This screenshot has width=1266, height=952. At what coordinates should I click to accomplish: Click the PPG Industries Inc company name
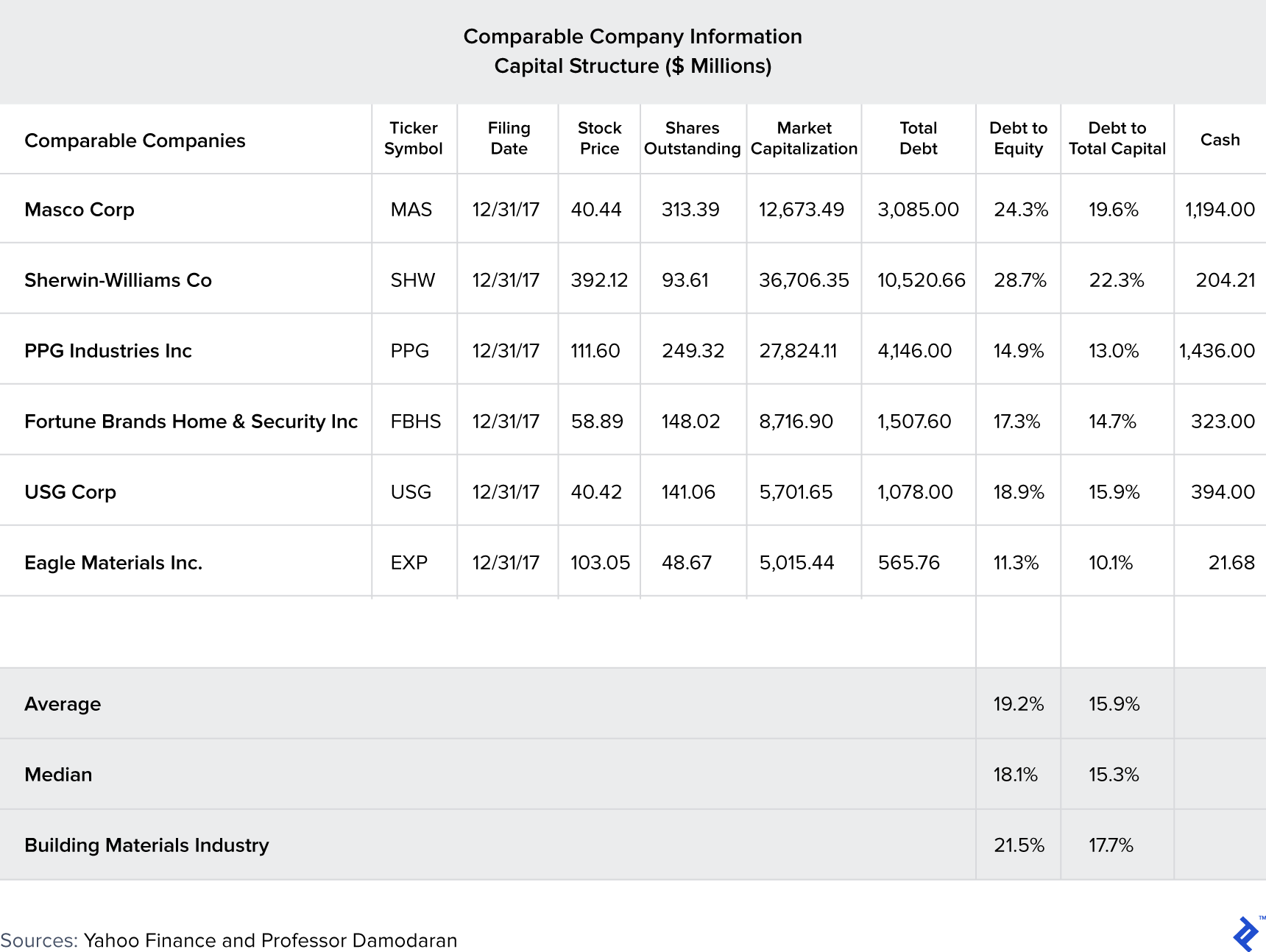tap(108, 351)
